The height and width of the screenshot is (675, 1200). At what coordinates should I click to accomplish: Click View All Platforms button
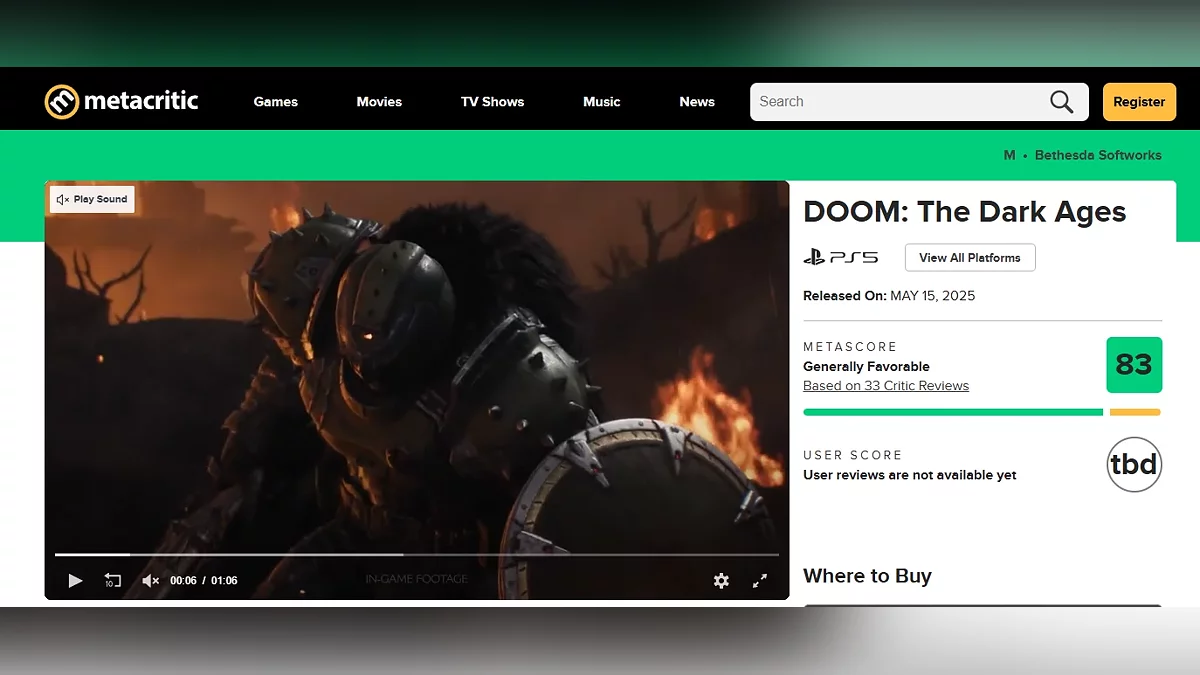click(x=970, y=257)
